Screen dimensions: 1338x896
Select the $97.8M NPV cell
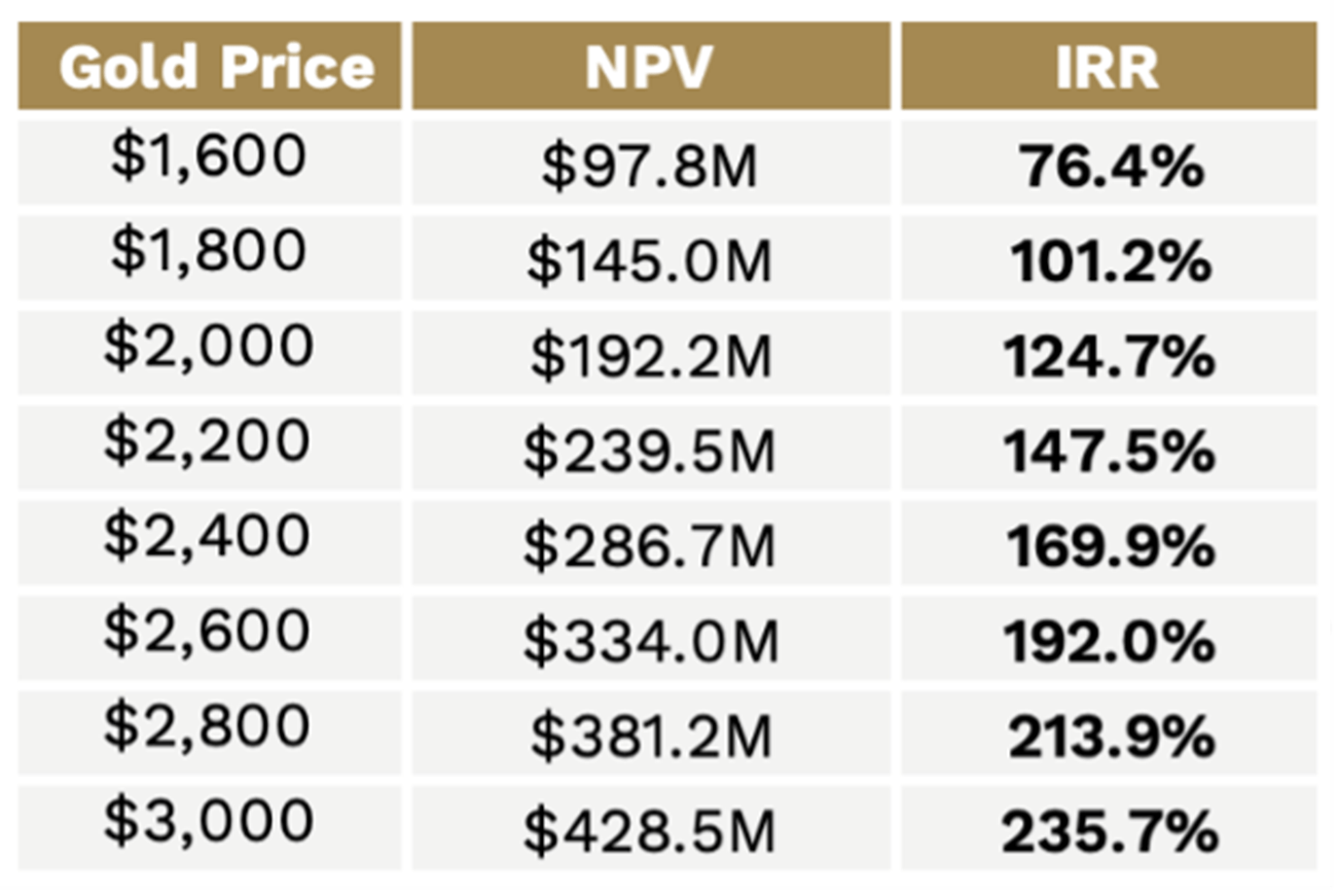click(x=650, y=161)
